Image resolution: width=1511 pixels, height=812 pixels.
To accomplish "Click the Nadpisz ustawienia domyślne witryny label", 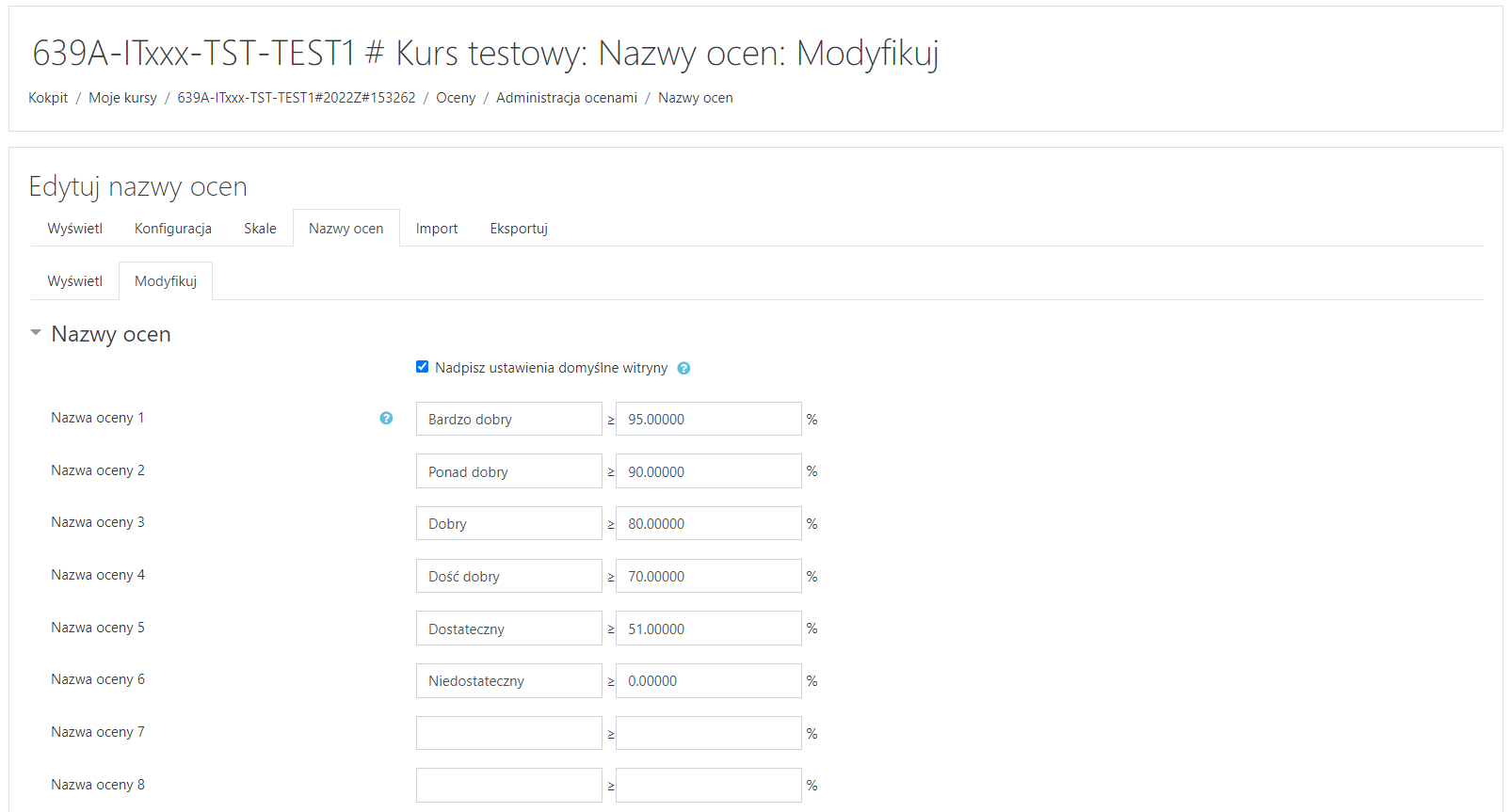I will [x=552, y=368].
